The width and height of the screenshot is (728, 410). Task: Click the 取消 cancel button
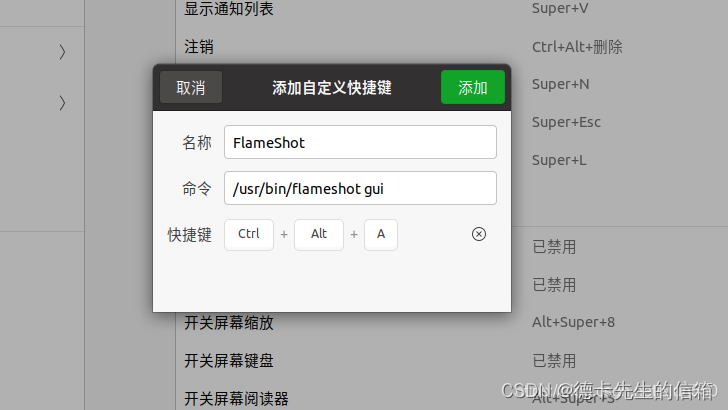point(191,87)
